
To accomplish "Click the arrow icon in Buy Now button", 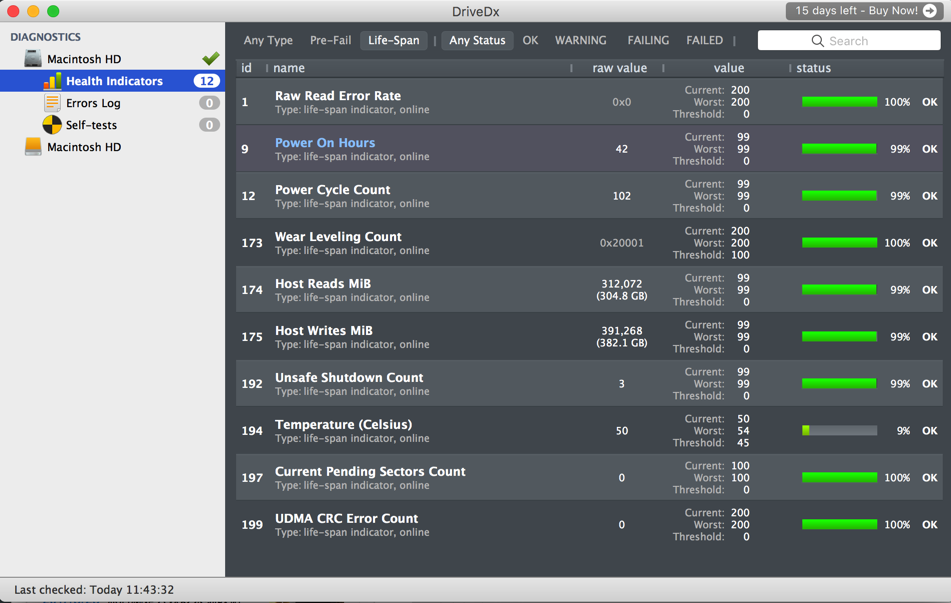I will (929, 11).
